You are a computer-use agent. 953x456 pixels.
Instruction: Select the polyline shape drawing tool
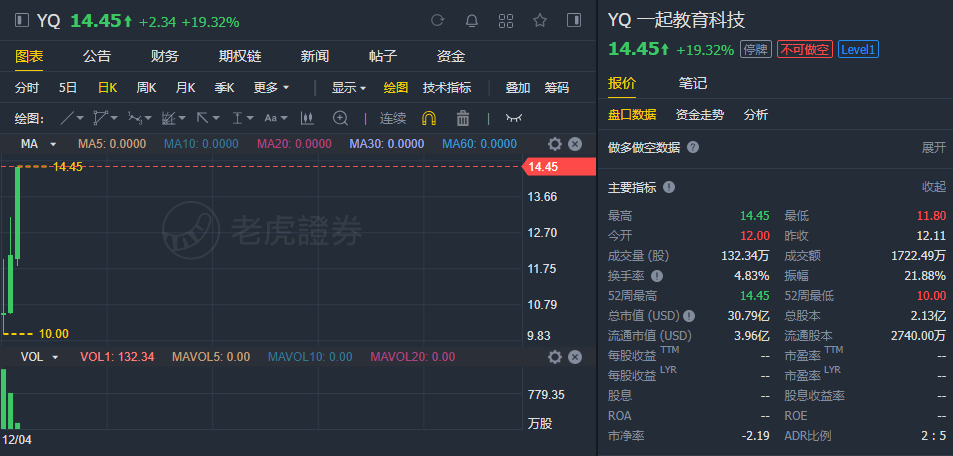coord(101,118)
